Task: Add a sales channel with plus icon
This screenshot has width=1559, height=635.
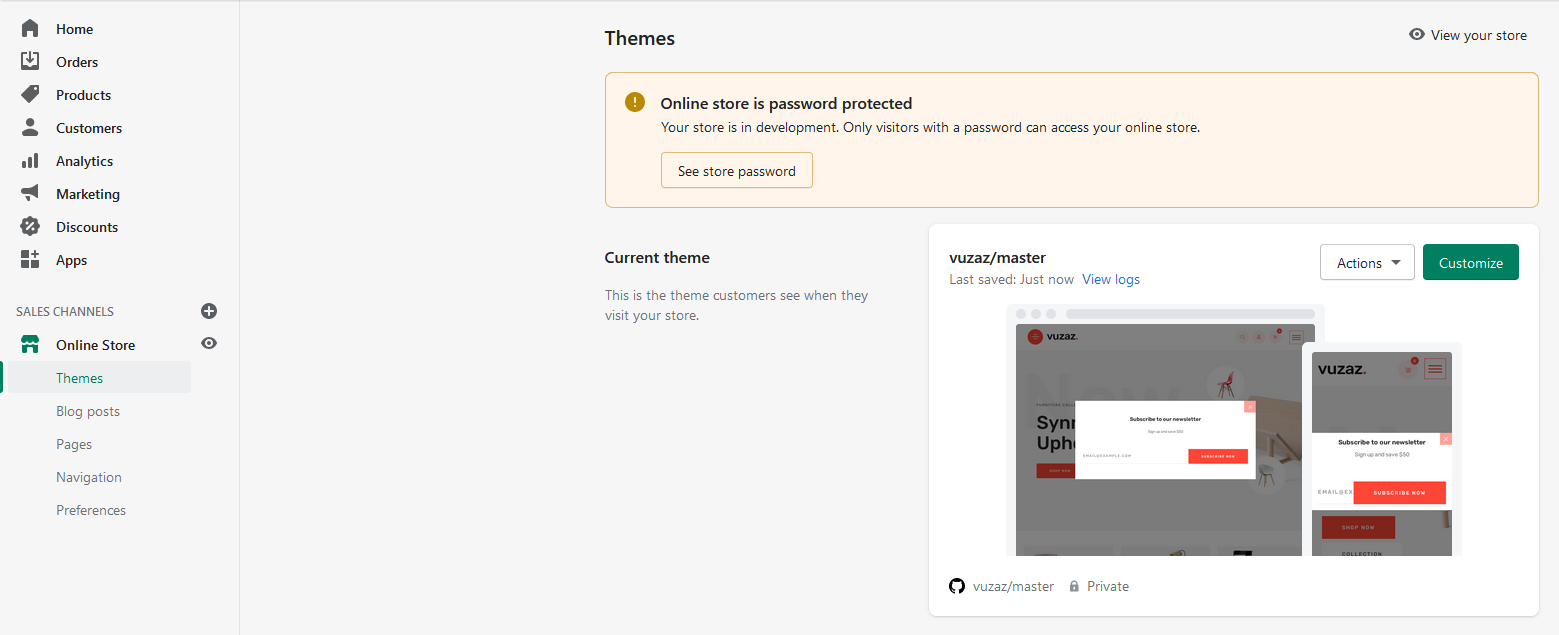Action: 209,311
